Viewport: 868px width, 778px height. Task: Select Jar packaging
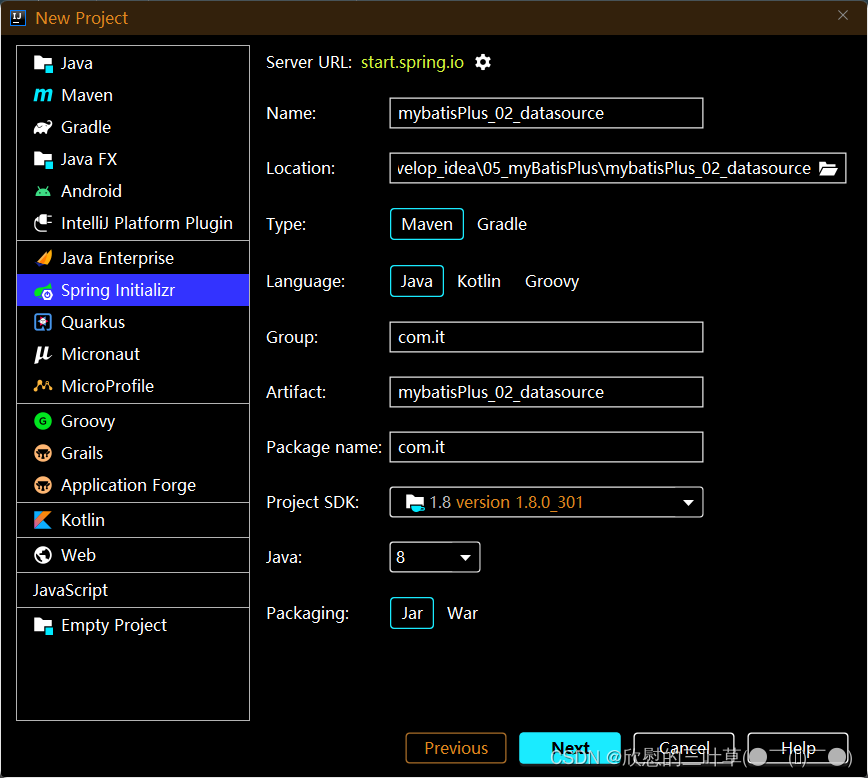click(412, 614)
